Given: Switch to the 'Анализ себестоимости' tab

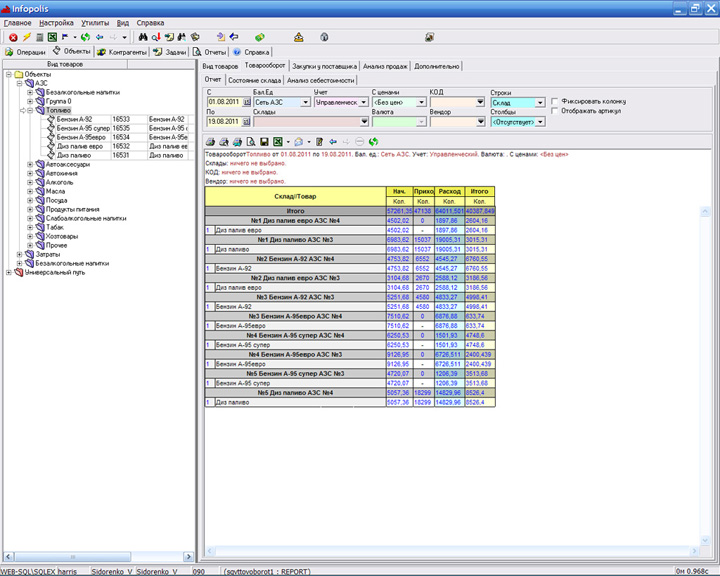Looking at the screenshot, I should click(x=321, y=80).
